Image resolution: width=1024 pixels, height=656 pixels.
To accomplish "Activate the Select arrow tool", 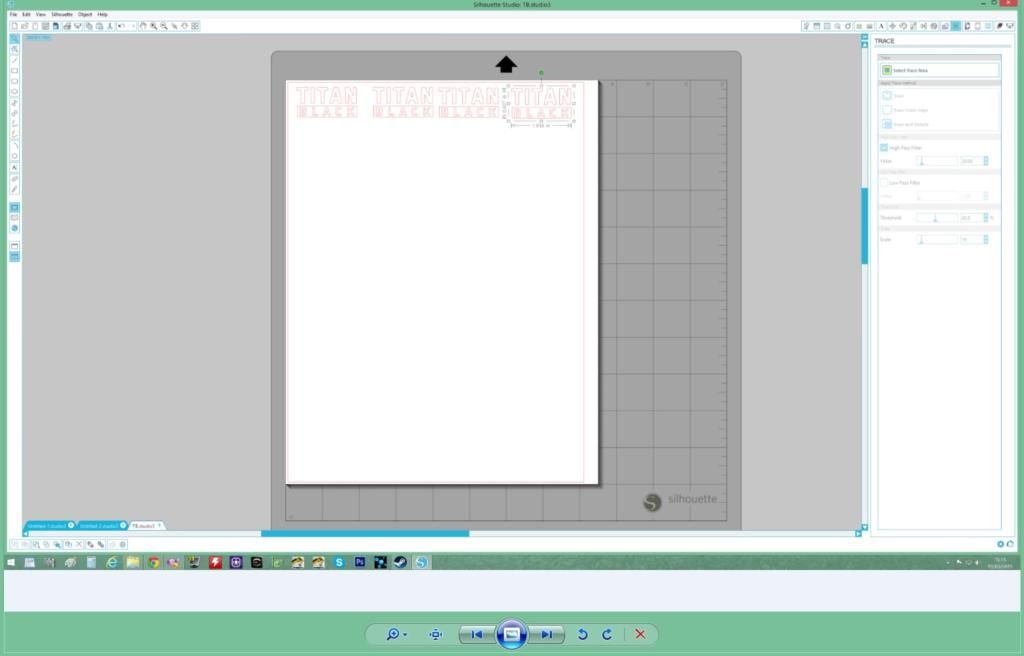I will 14,39.
